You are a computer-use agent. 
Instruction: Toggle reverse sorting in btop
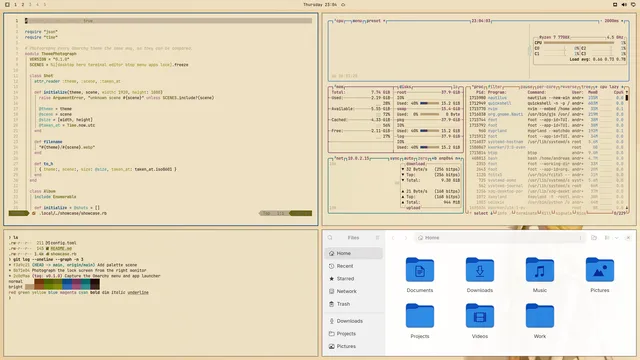569,87
